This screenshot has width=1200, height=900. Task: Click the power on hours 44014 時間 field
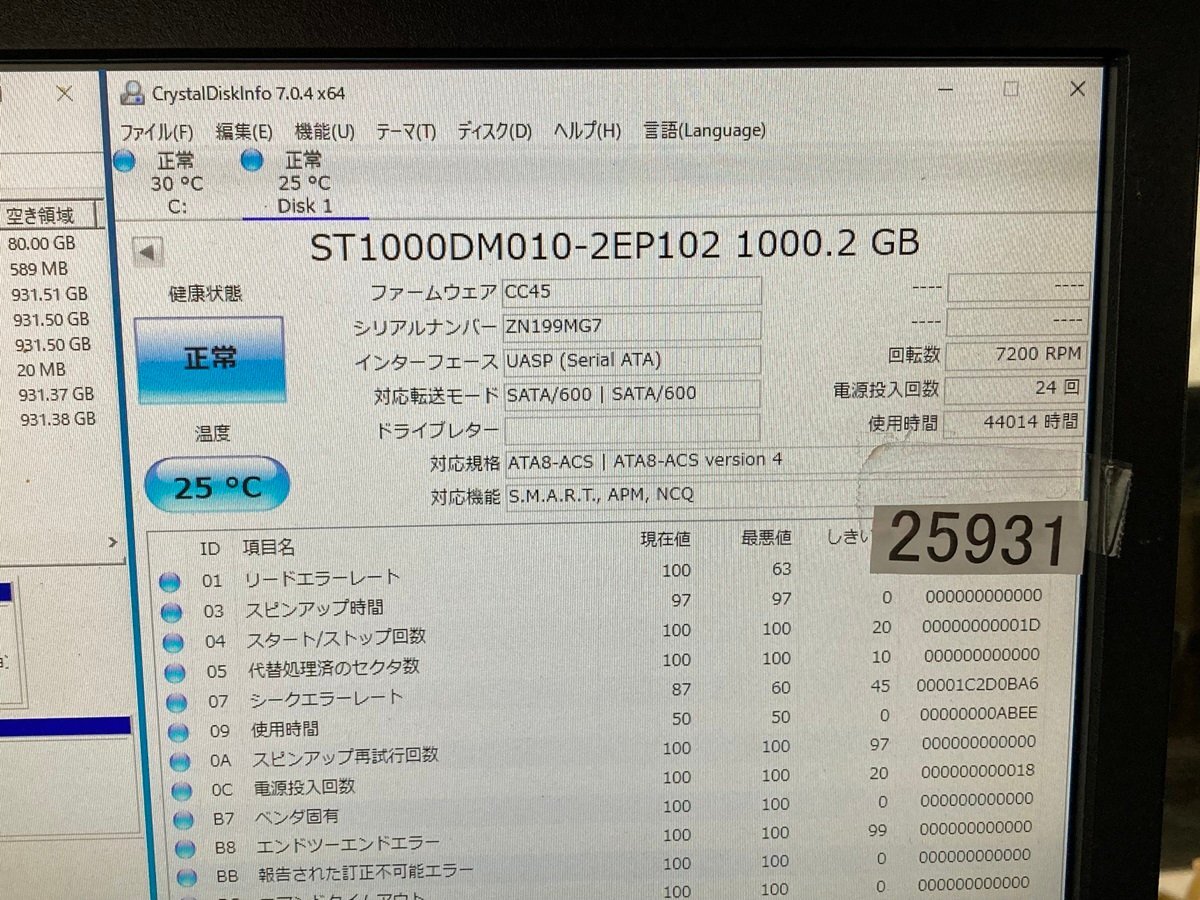(1014, 422)
